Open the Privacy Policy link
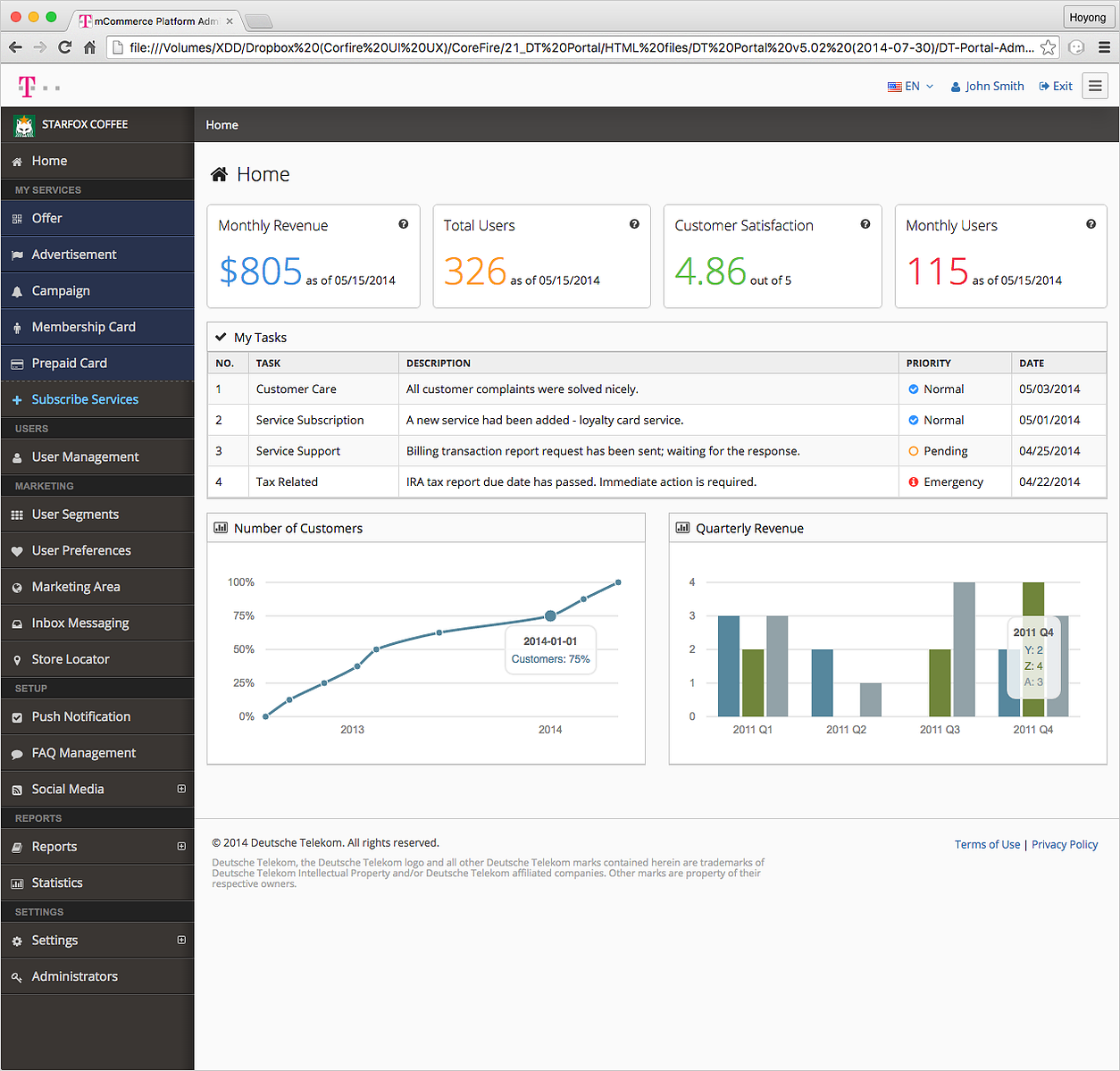This screenshot has height=1071, width=1120. 1065,844
